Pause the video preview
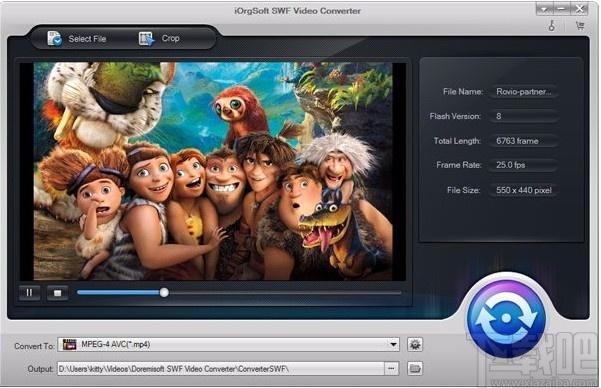Viewport: 601px width, 388px height. pyautogui.click(x=30, y=293)
